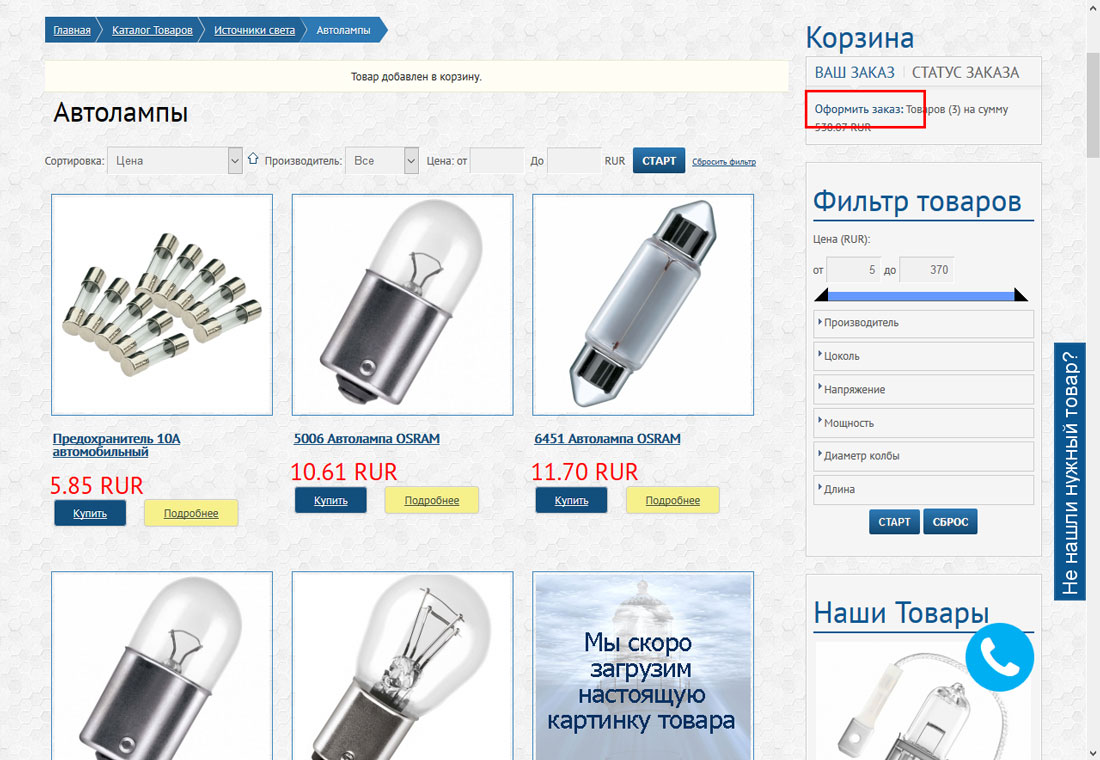
Task: Expand the Напряжение filter section
Action: pyautogui.click(x=923, y=389)
